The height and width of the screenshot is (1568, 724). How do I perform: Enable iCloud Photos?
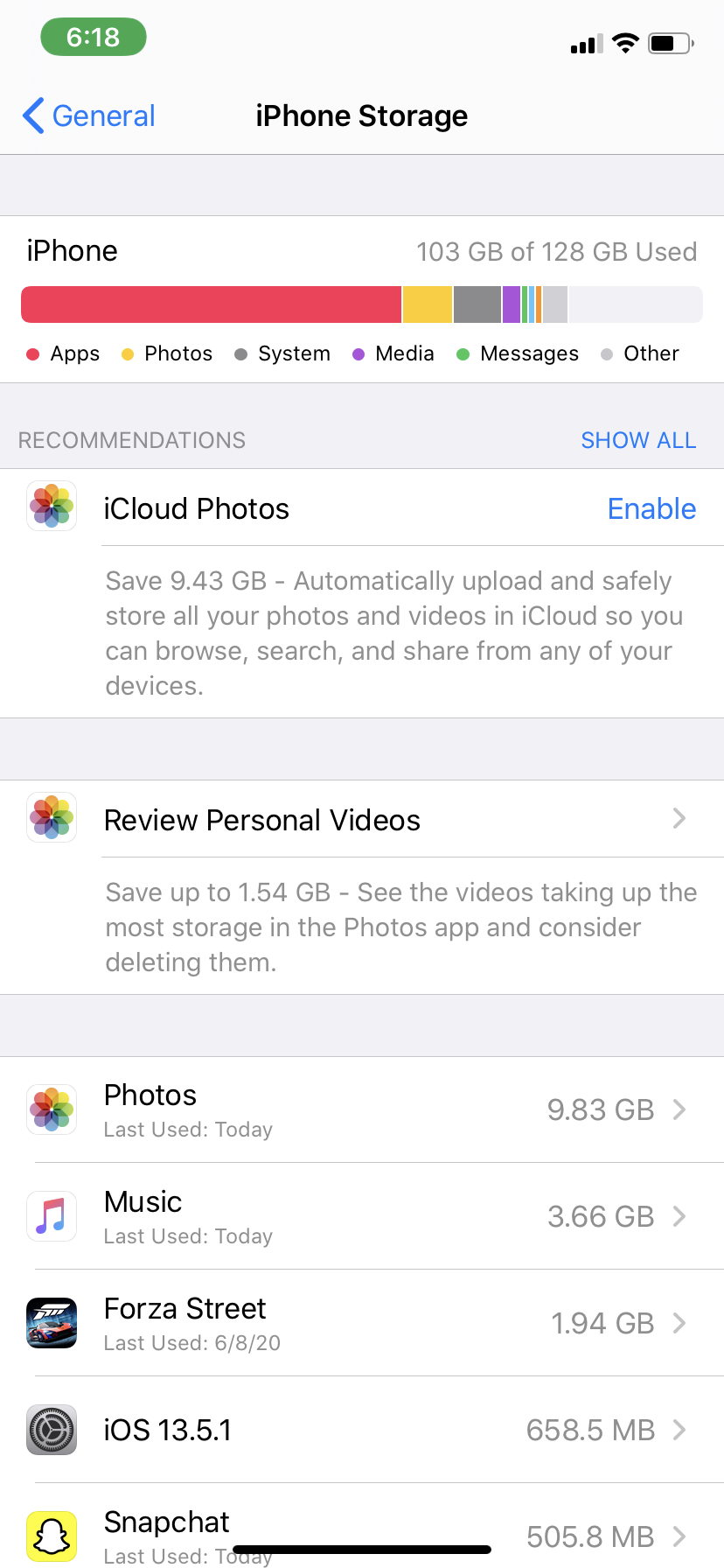pyautogui.click(x=651, y=508)
